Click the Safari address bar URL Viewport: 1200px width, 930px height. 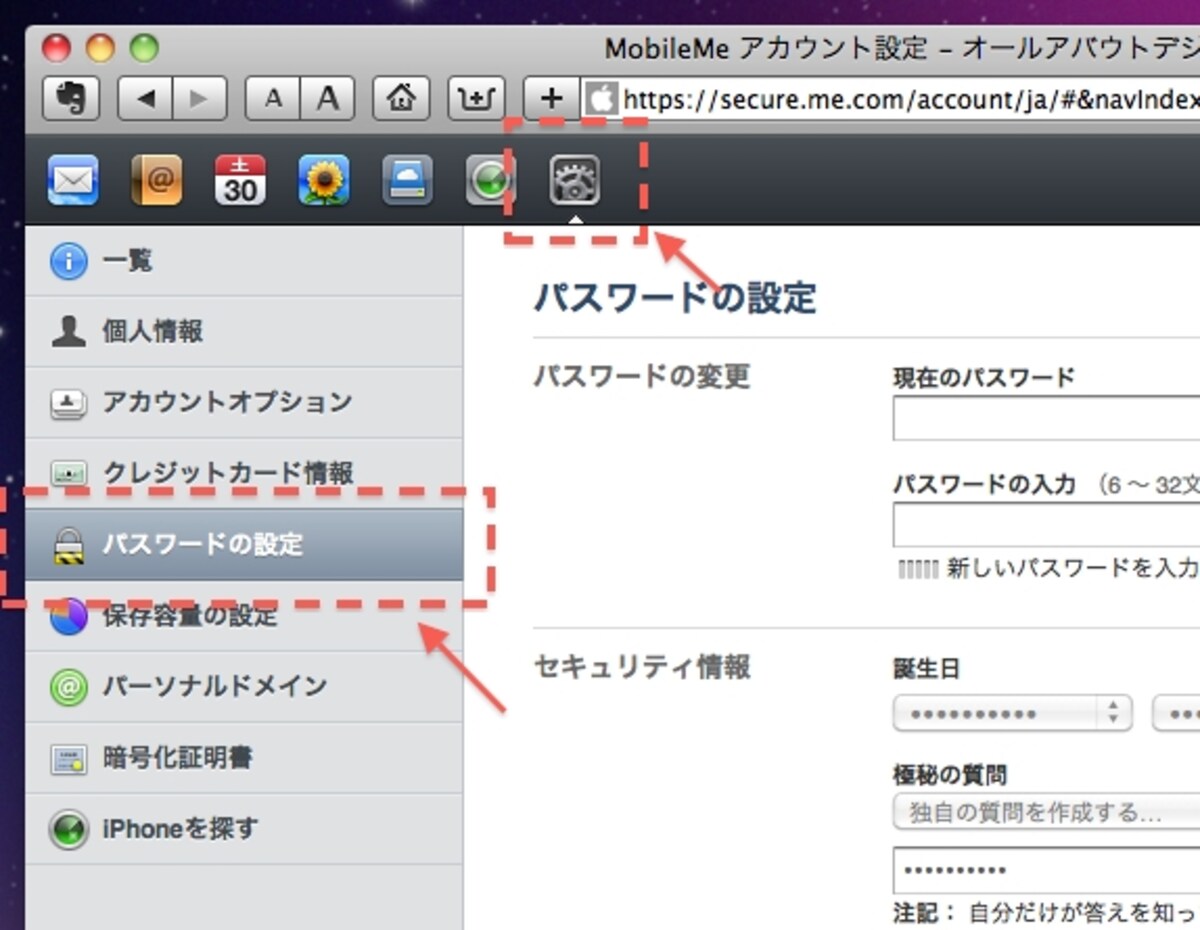point(910,98)
